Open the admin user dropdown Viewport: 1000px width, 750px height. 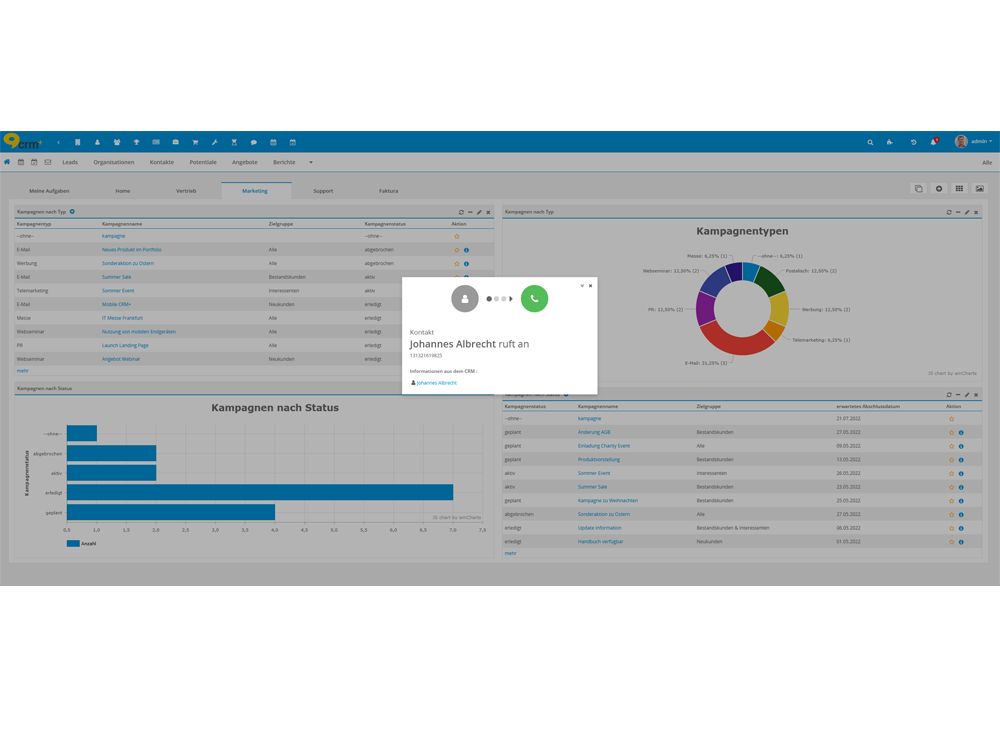973,142
